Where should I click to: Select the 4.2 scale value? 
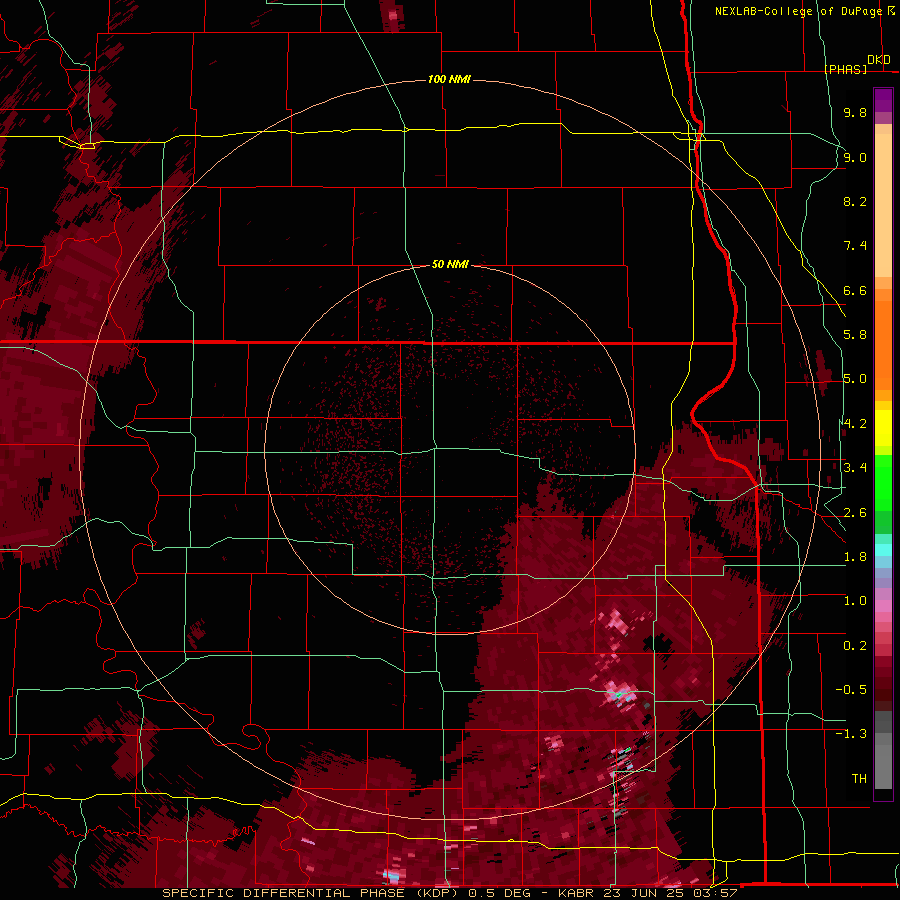click(855, 424)
